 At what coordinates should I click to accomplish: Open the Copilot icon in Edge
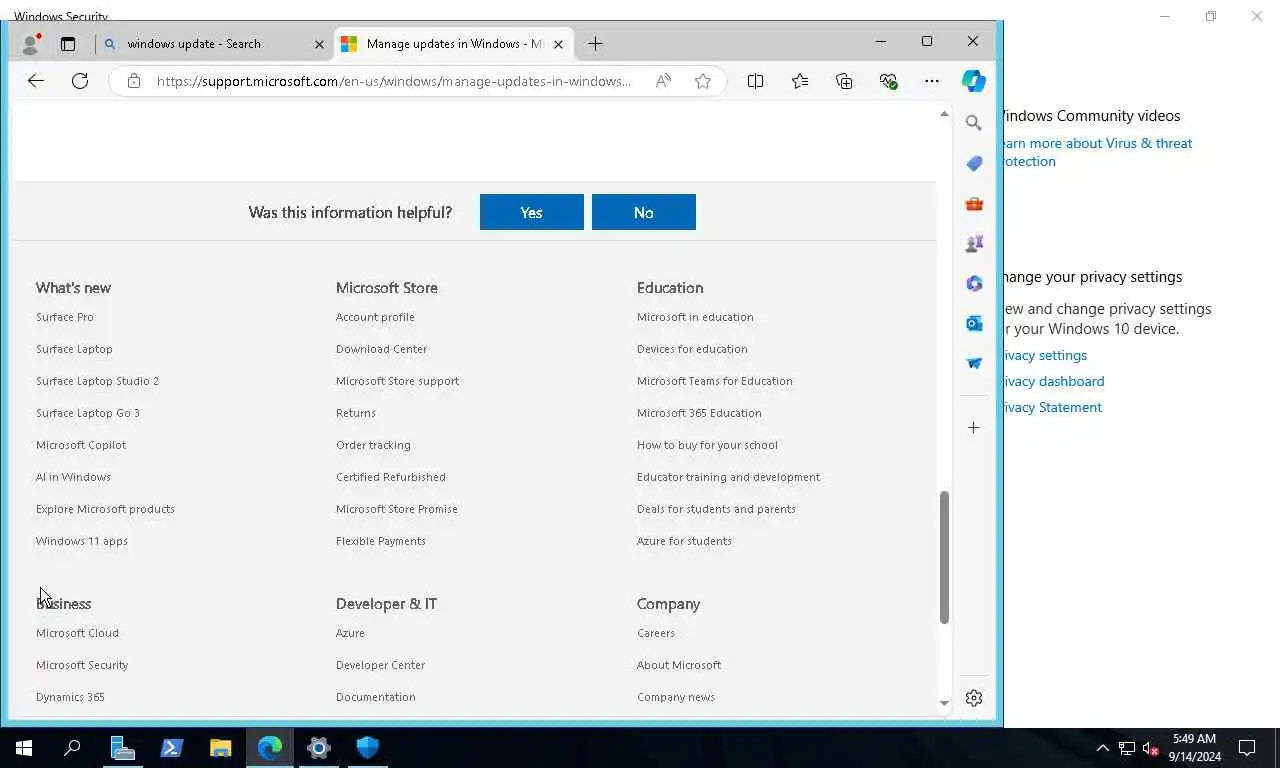point(974,81)
